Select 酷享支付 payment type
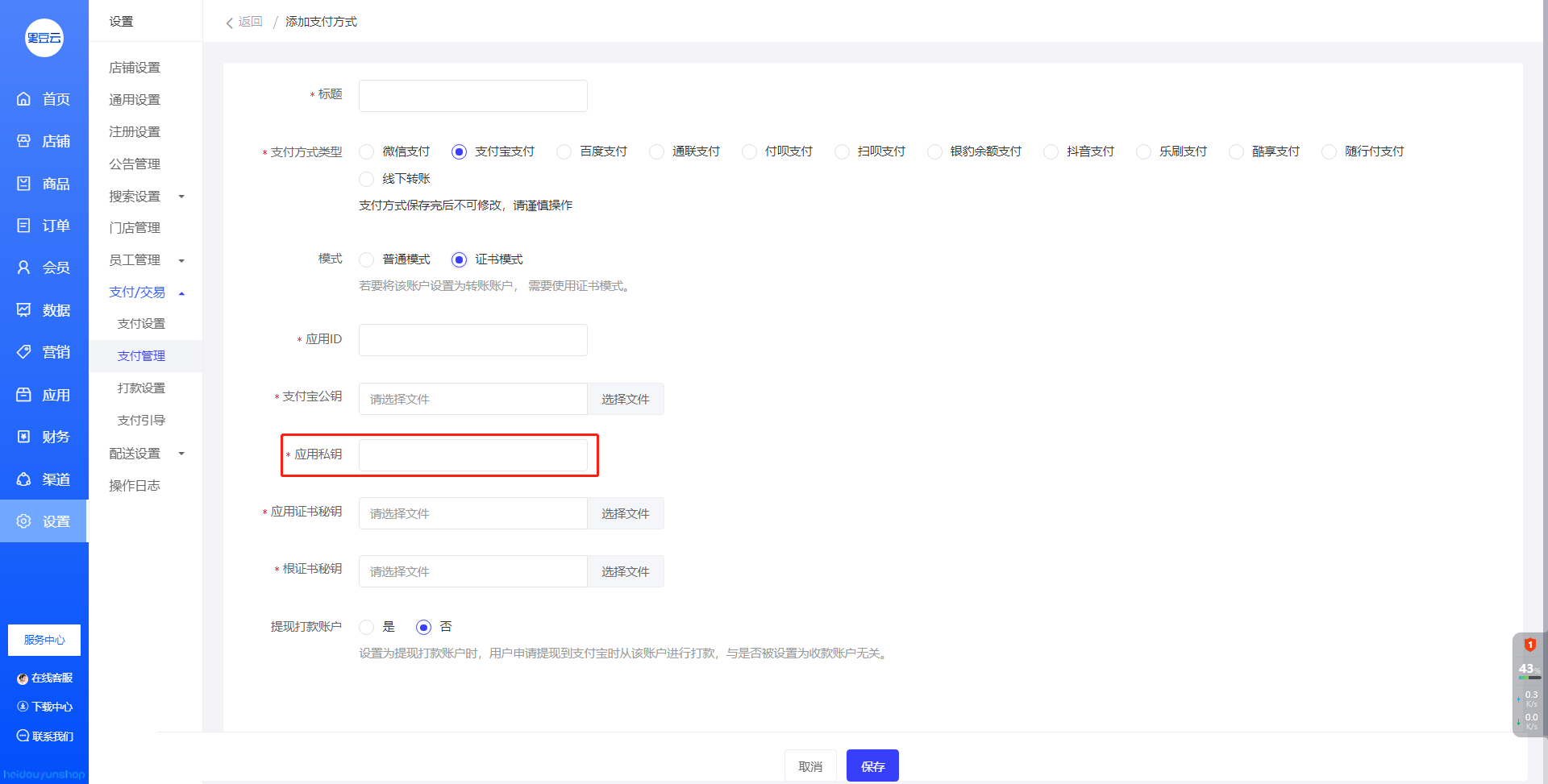The width and height of the screenshot is (1548, 784). 1237,151
